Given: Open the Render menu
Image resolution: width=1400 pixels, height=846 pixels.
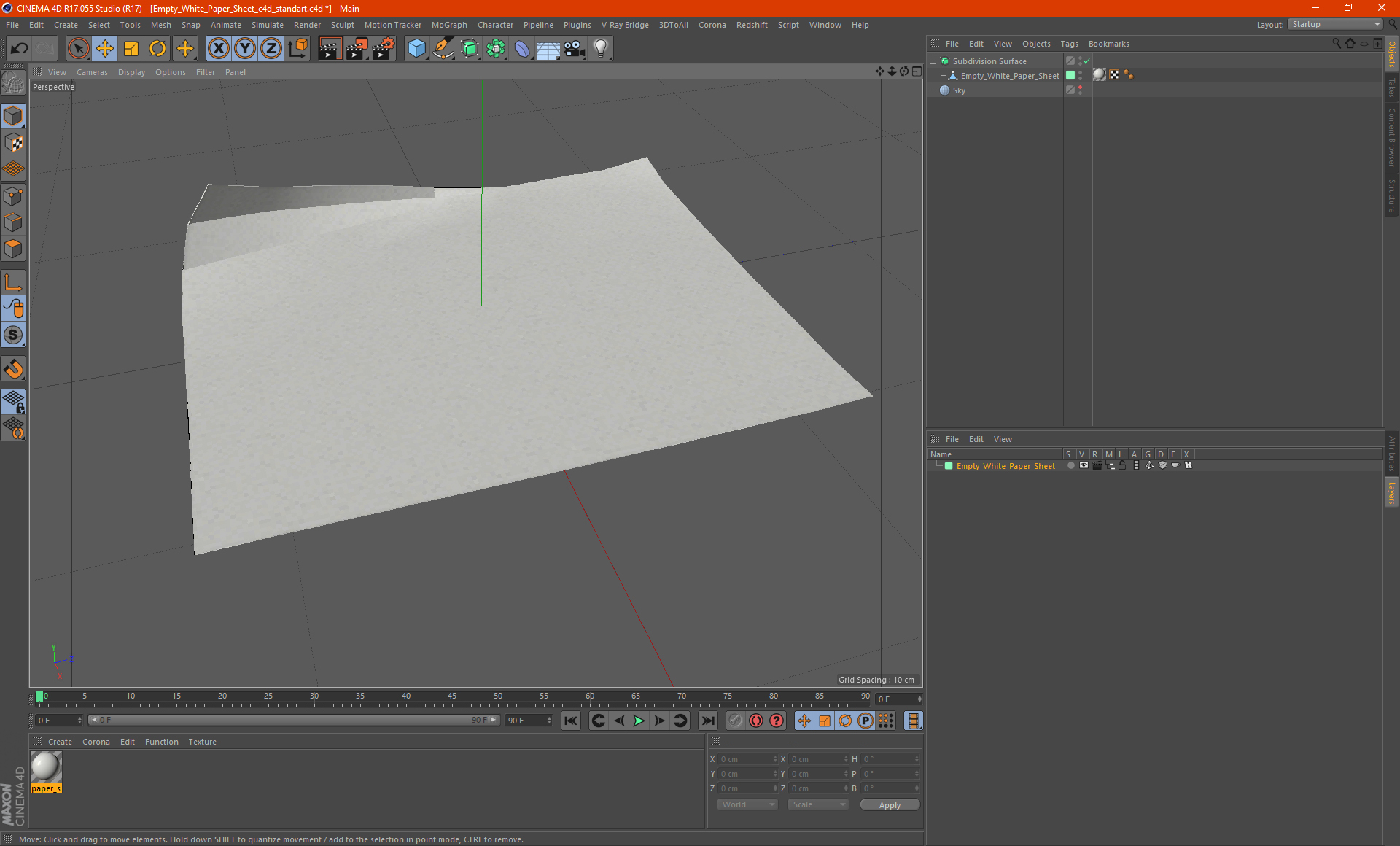Looking at the screenshot, I should coord(307,25).
